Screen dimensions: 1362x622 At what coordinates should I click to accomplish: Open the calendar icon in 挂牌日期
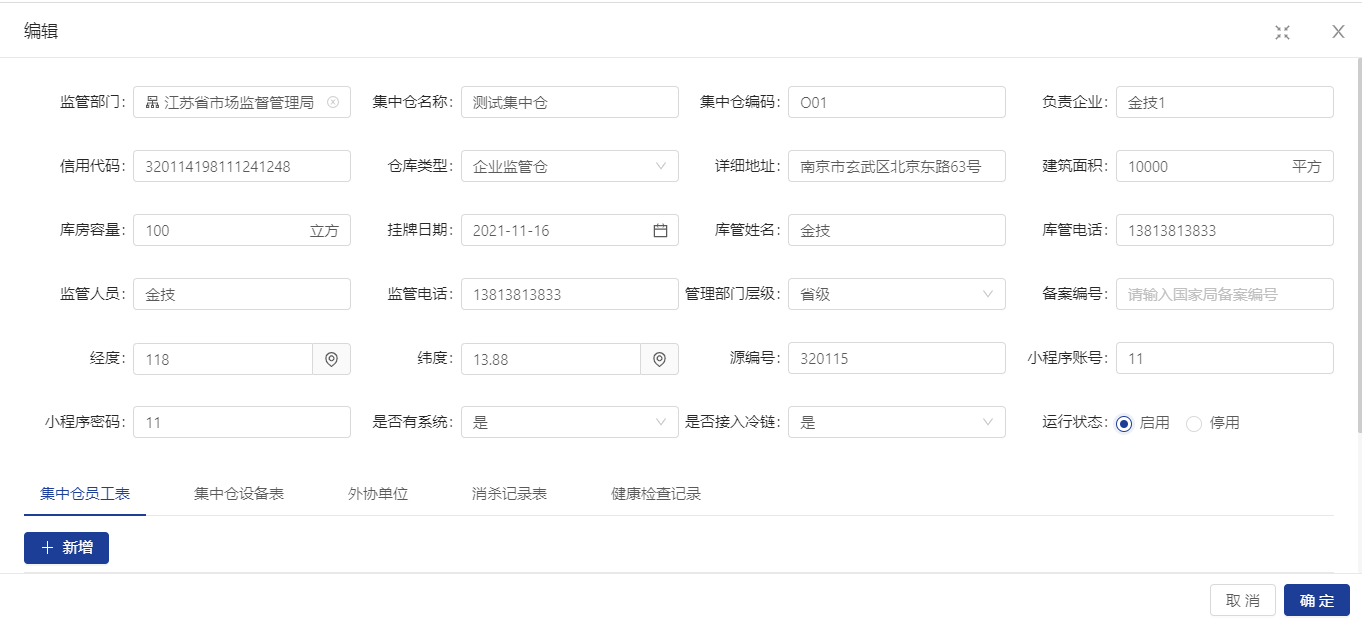660,231
